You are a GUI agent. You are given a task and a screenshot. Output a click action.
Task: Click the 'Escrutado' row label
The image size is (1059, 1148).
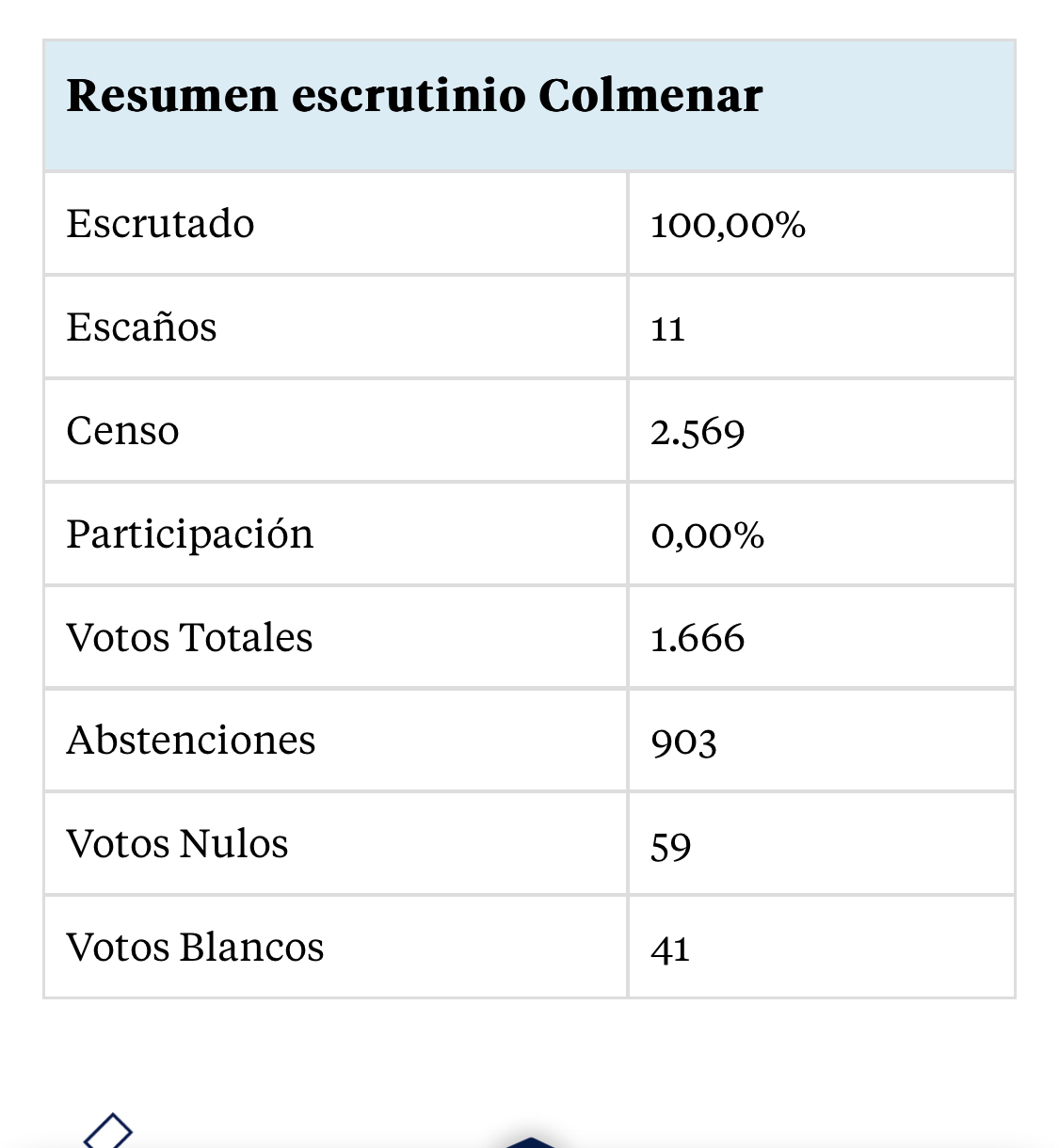click(x=160, y=224)
